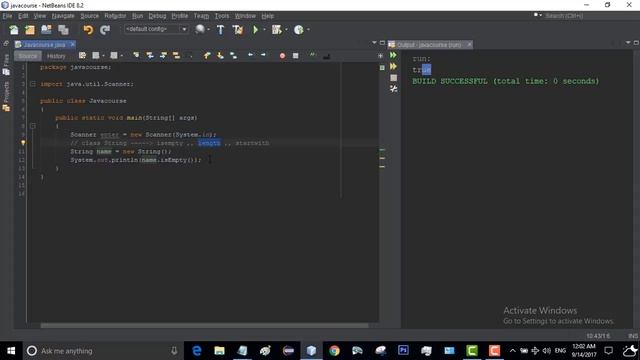The height and width of the screenshot is (360, 640).
Task: Open the Team menu
Action: (x=201, y=16)
